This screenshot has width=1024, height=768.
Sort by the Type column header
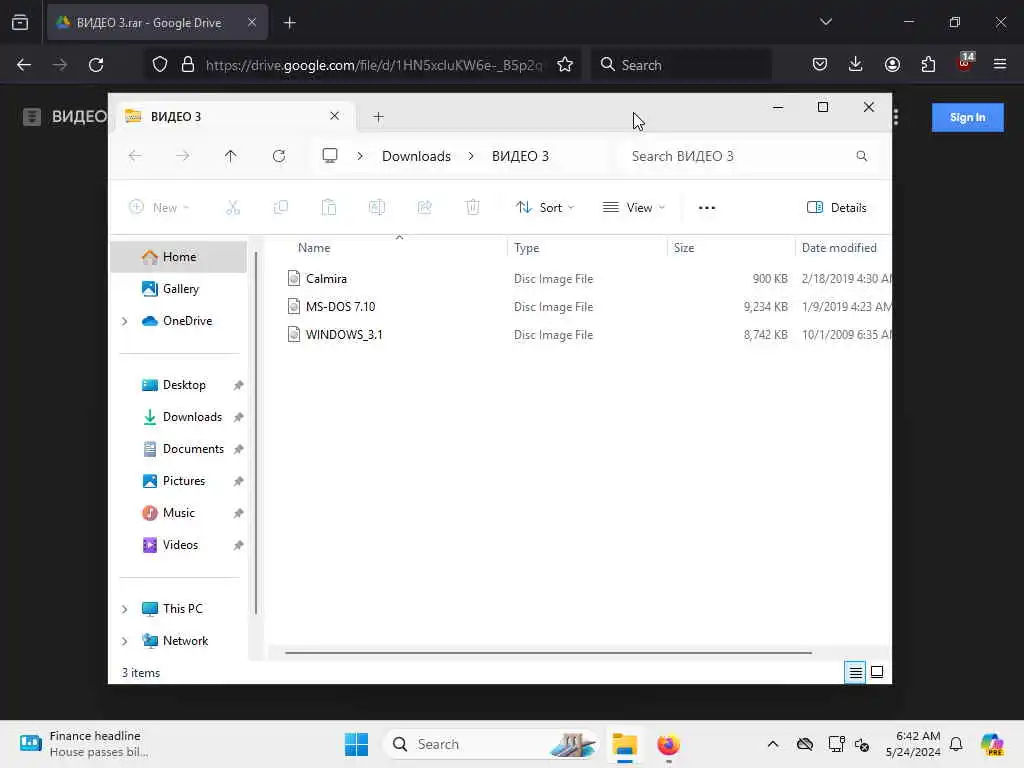click(526, 248)
